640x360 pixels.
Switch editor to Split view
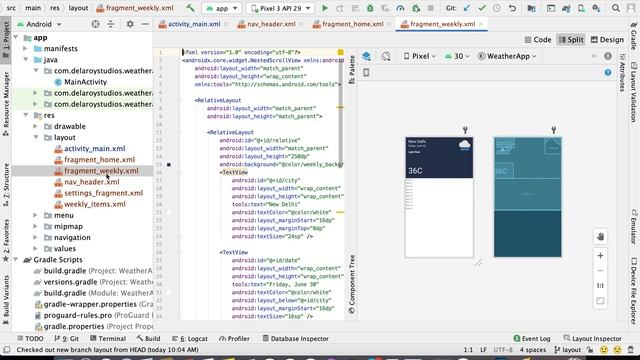point(571,40)
